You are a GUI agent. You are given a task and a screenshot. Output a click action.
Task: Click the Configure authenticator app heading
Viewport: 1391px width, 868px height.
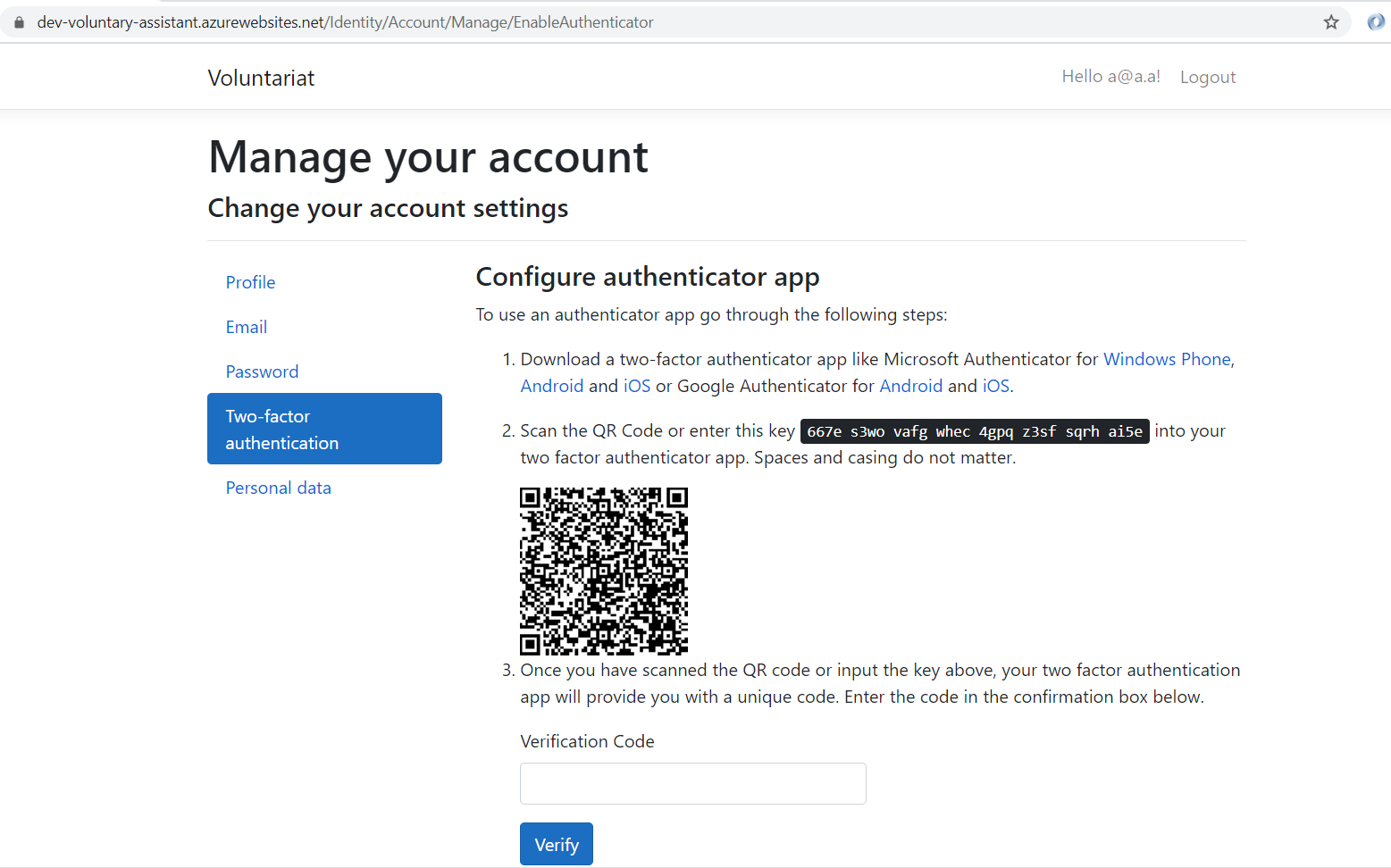[x=648, y=277]
